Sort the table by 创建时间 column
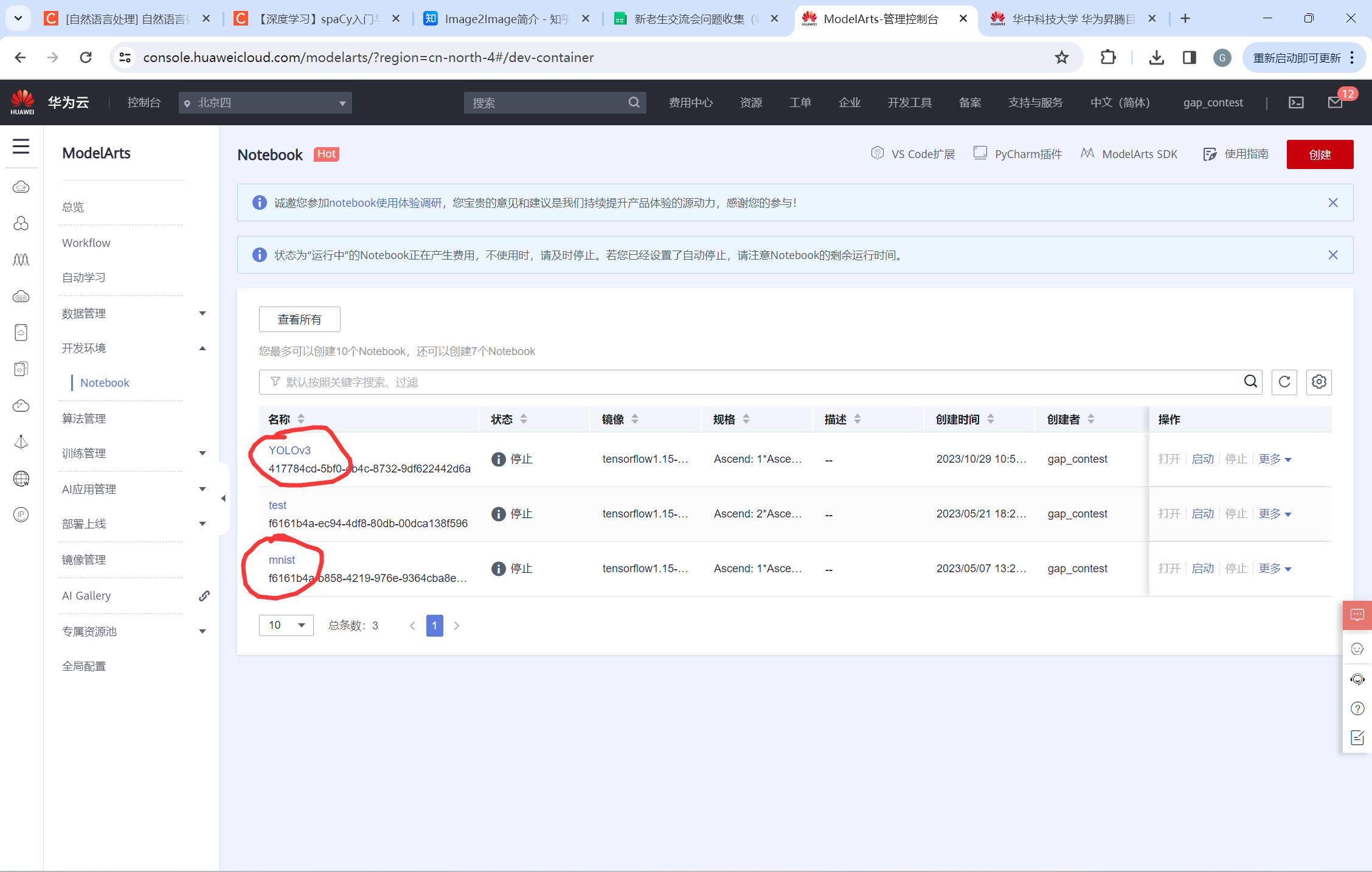 (991, 419)
